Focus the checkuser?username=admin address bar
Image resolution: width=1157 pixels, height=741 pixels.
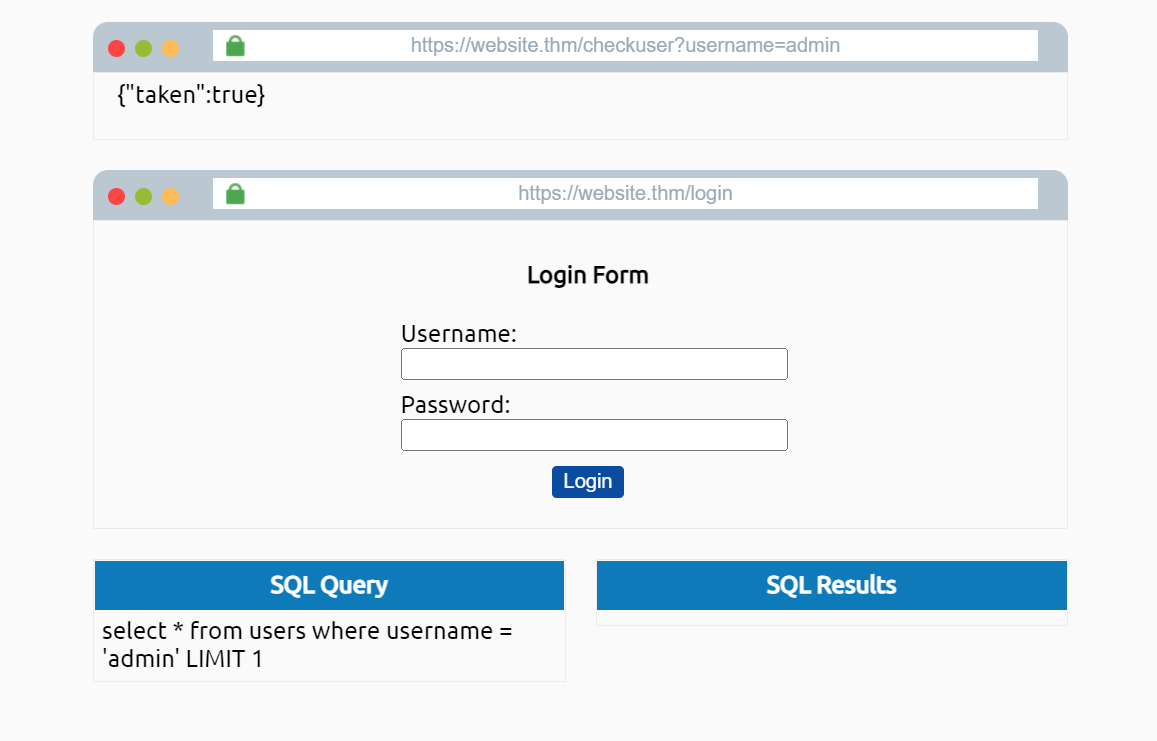[625, 46]
